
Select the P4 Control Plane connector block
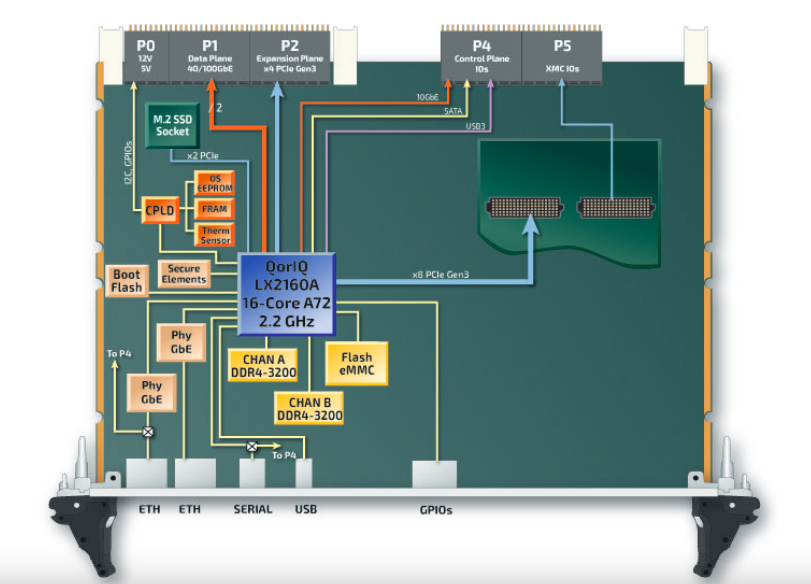(482, 57)
